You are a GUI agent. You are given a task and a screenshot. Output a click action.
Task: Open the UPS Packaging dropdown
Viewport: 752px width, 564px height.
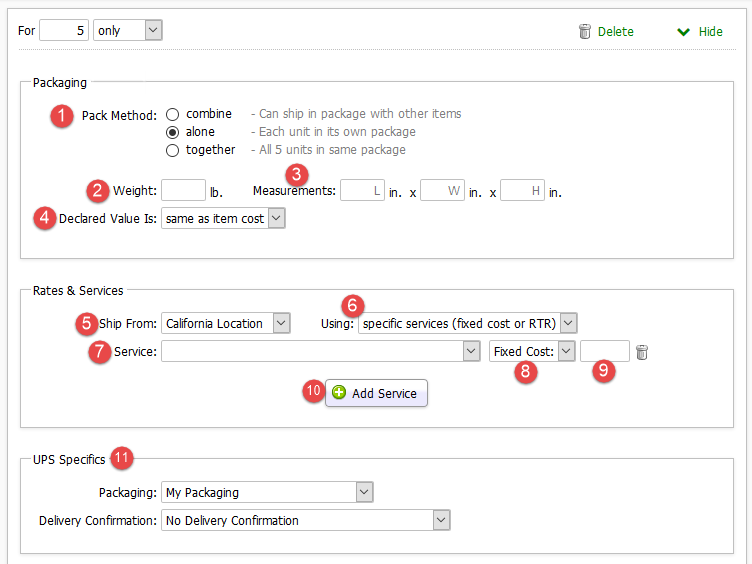266,492
